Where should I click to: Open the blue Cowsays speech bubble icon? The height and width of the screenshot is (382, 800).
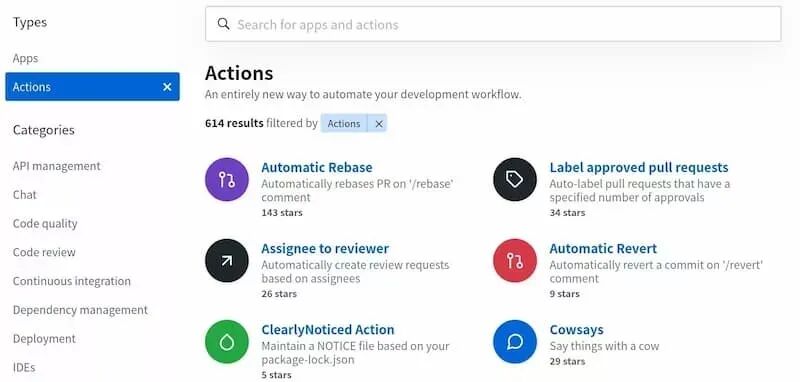click(515, 342)
